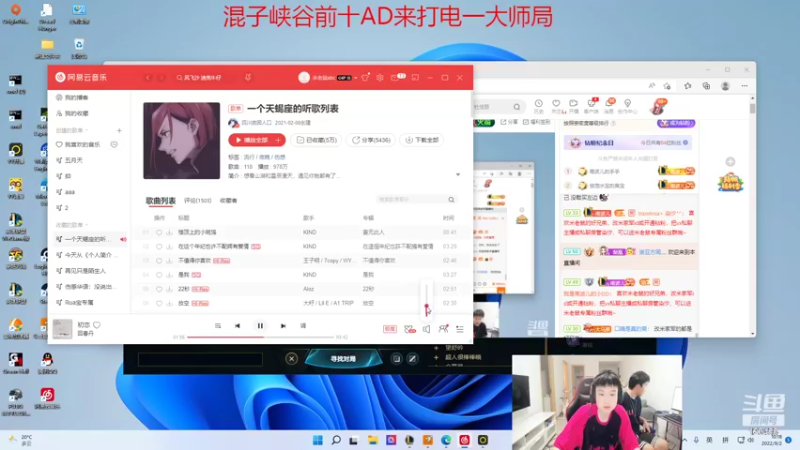The image size is (800, 450).
Task: Click the playlist cover artwork
Action: tap(182, 141)
